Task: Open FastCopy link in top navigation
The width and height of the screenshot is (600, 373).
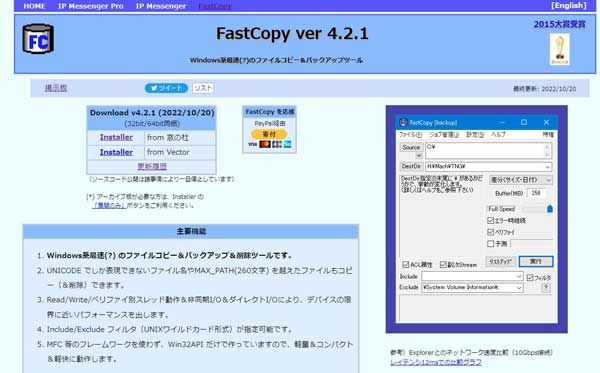Action: point(215,6)
